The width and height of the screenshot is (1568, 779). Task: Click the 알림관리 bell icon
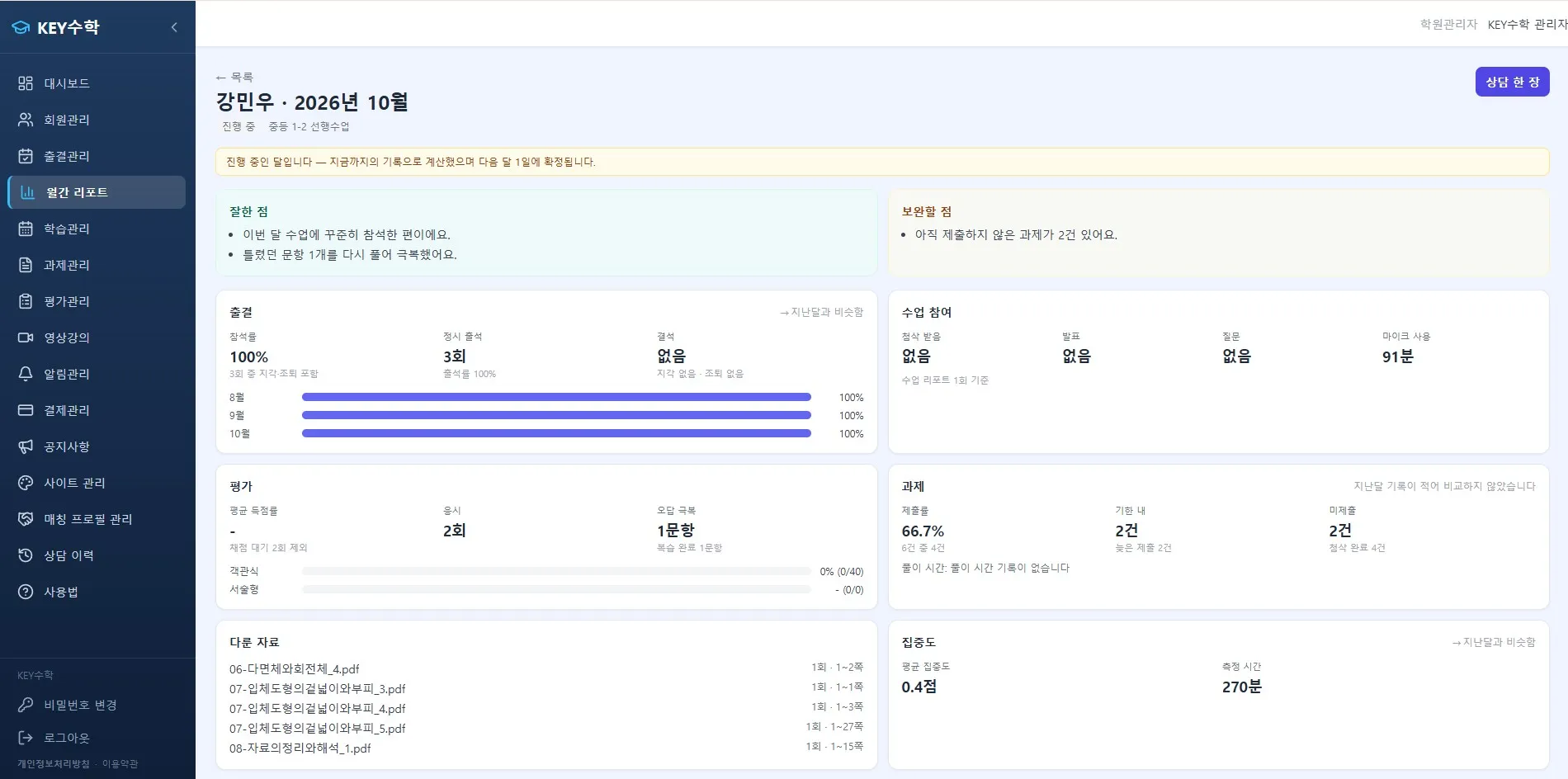click(26, 374)
